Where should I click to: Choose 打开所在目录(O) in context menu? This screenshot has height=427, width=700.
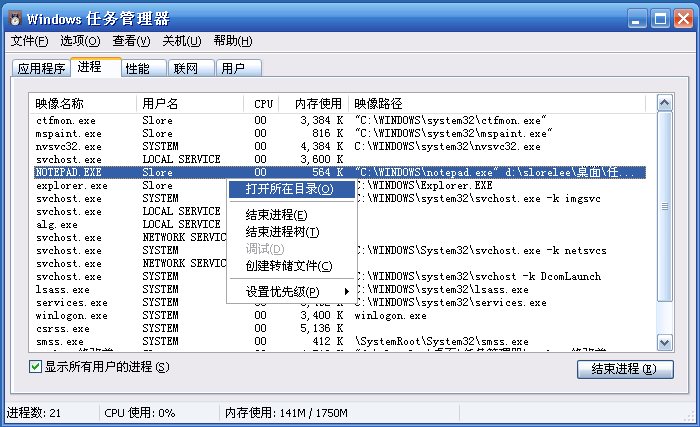(292, 189)
